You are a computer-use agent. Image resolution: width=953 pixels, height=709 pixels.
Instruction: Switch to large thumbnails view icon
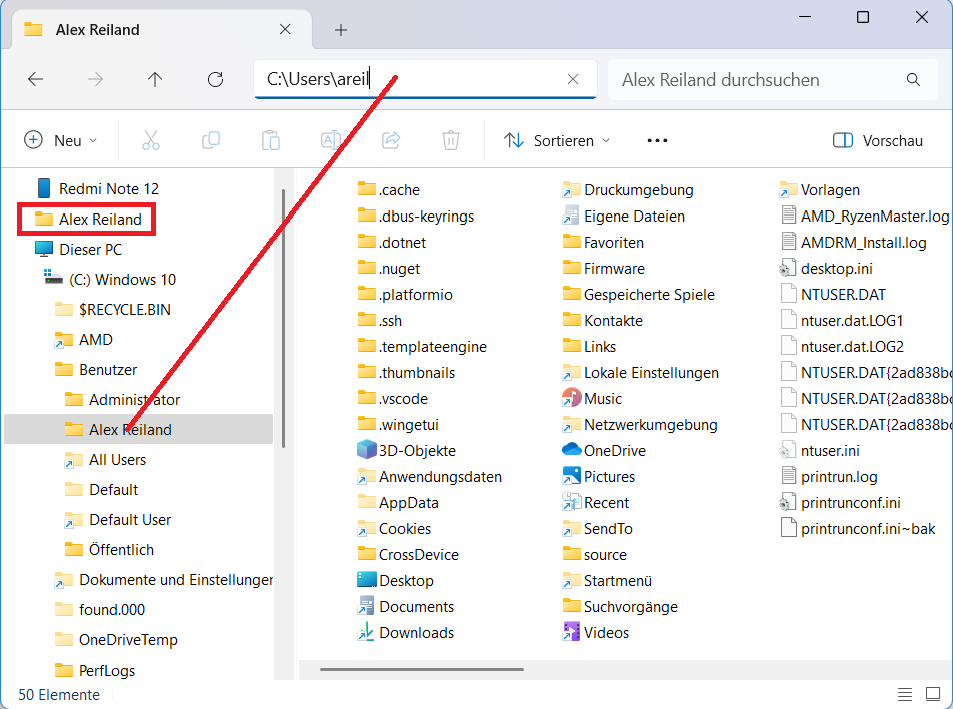(933, 694)
